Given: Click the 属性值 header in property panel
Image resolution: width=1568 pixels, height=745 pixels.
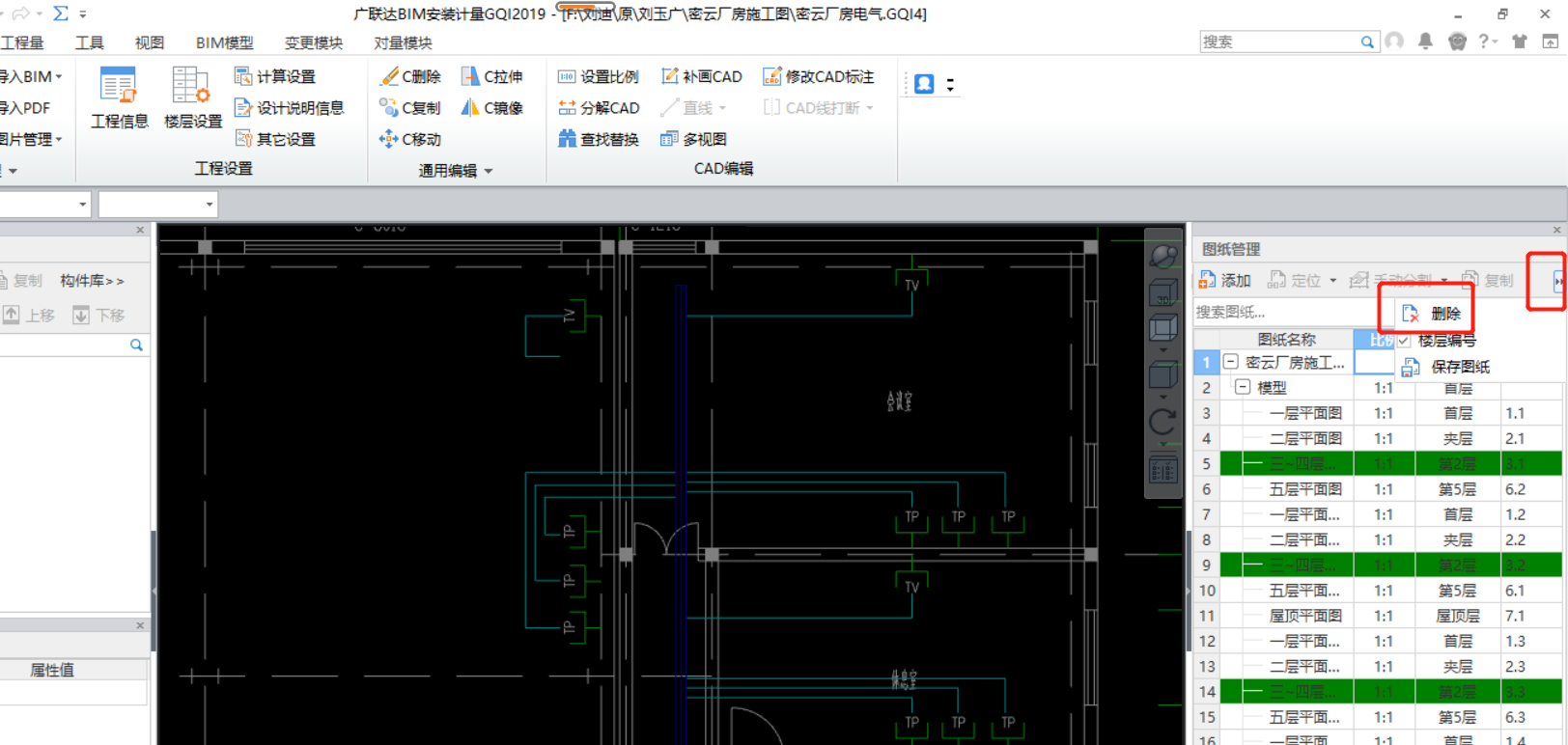Looking at the screenshot, I should [x=52, y=670].
